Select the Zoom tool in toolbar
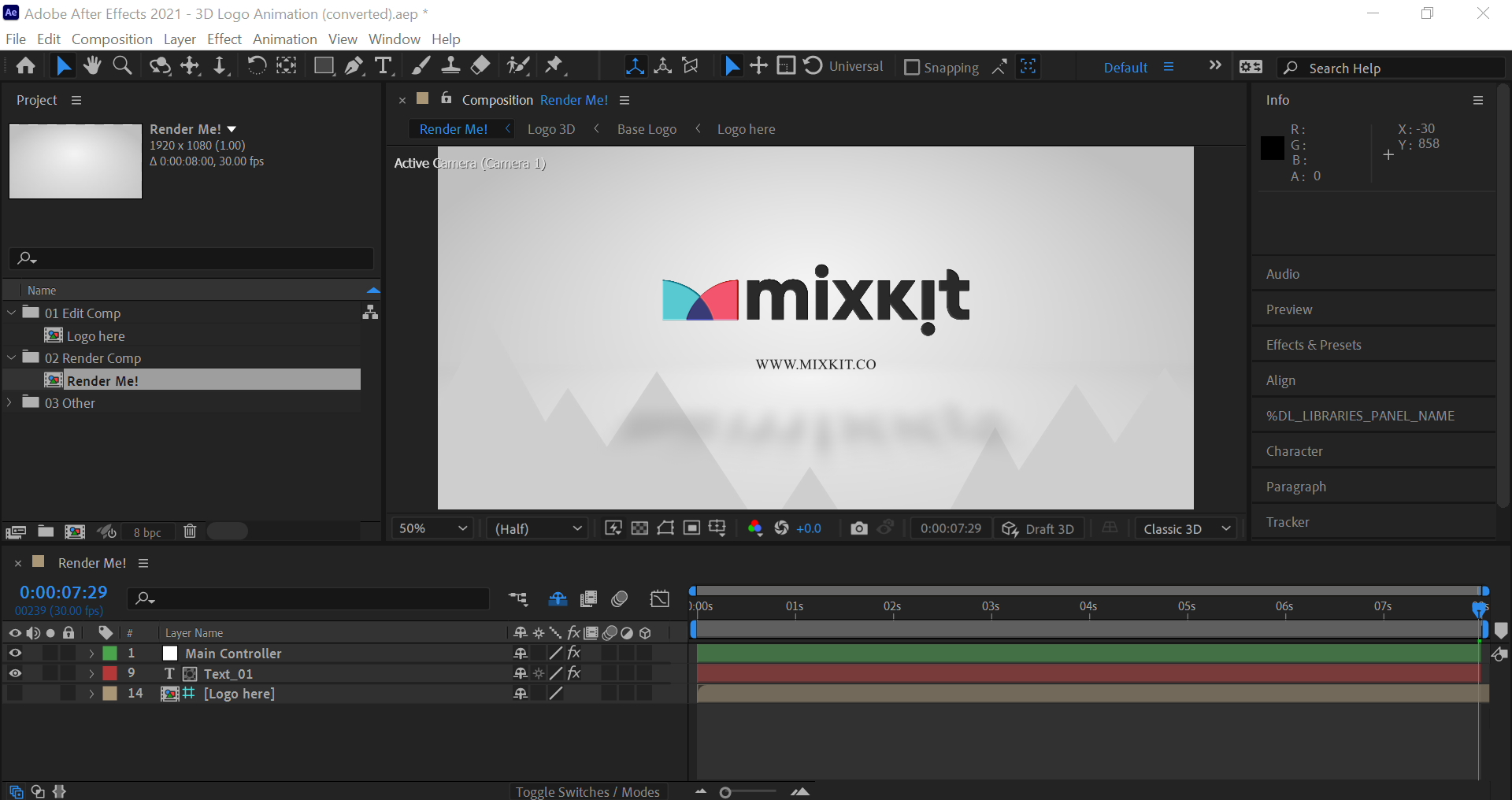The height and width of the screenshot is (800, 1512). pyautogui.click(x=122, y=66)
